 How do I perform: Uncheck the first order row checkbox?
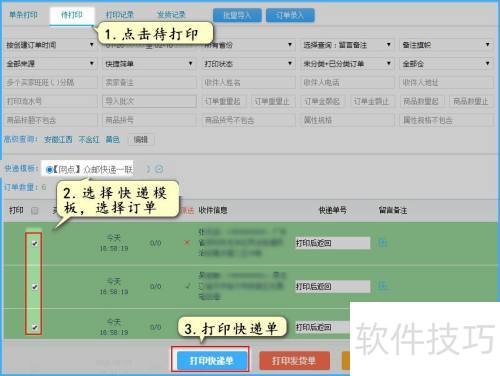(x=35, y=243)
